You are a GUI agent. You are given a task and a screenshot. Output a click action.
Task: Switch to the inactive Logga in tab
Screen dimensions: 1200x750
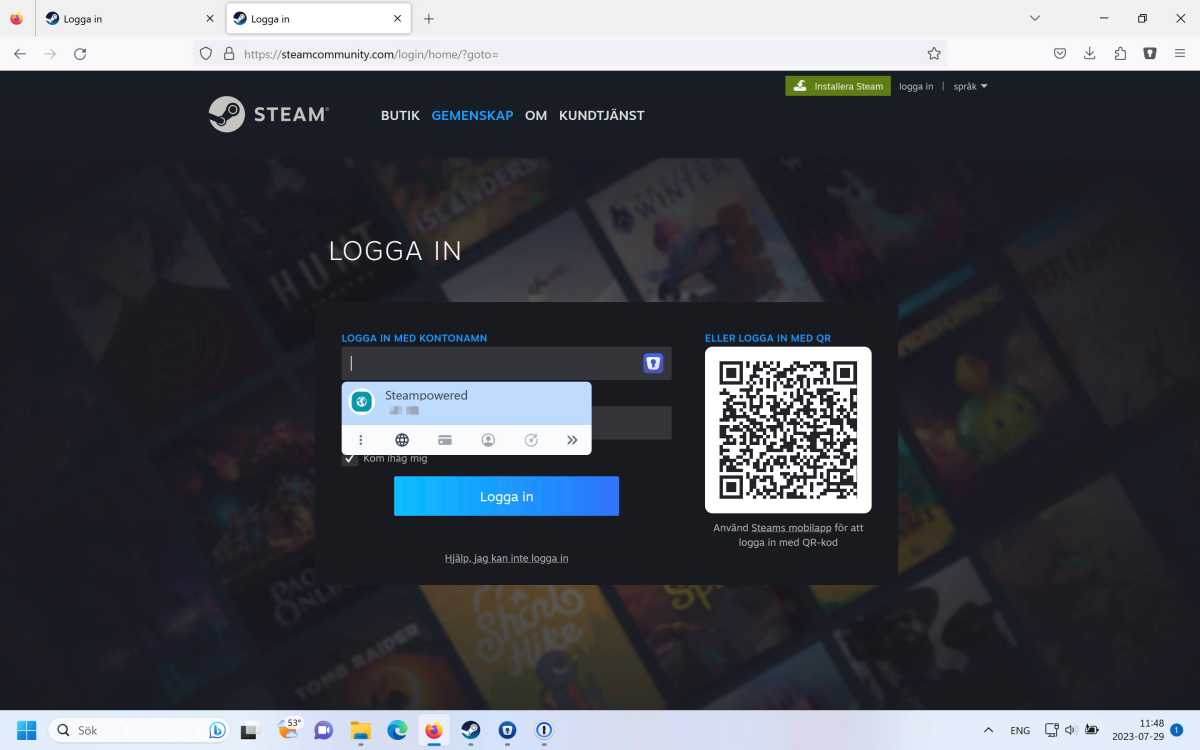tap(130, 18)
